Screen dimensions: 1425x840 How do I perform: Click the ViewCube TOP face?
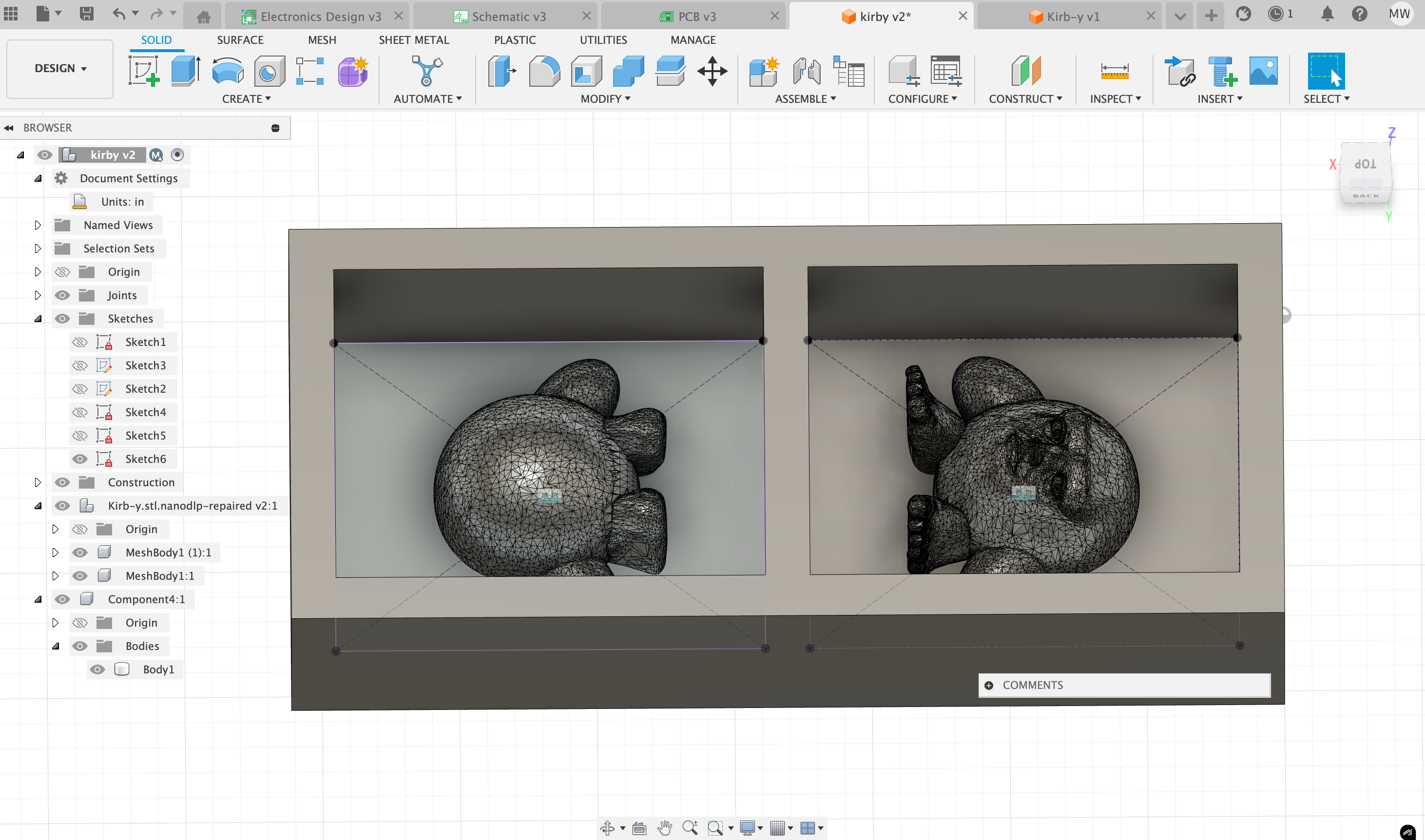tap(1365, 164)
